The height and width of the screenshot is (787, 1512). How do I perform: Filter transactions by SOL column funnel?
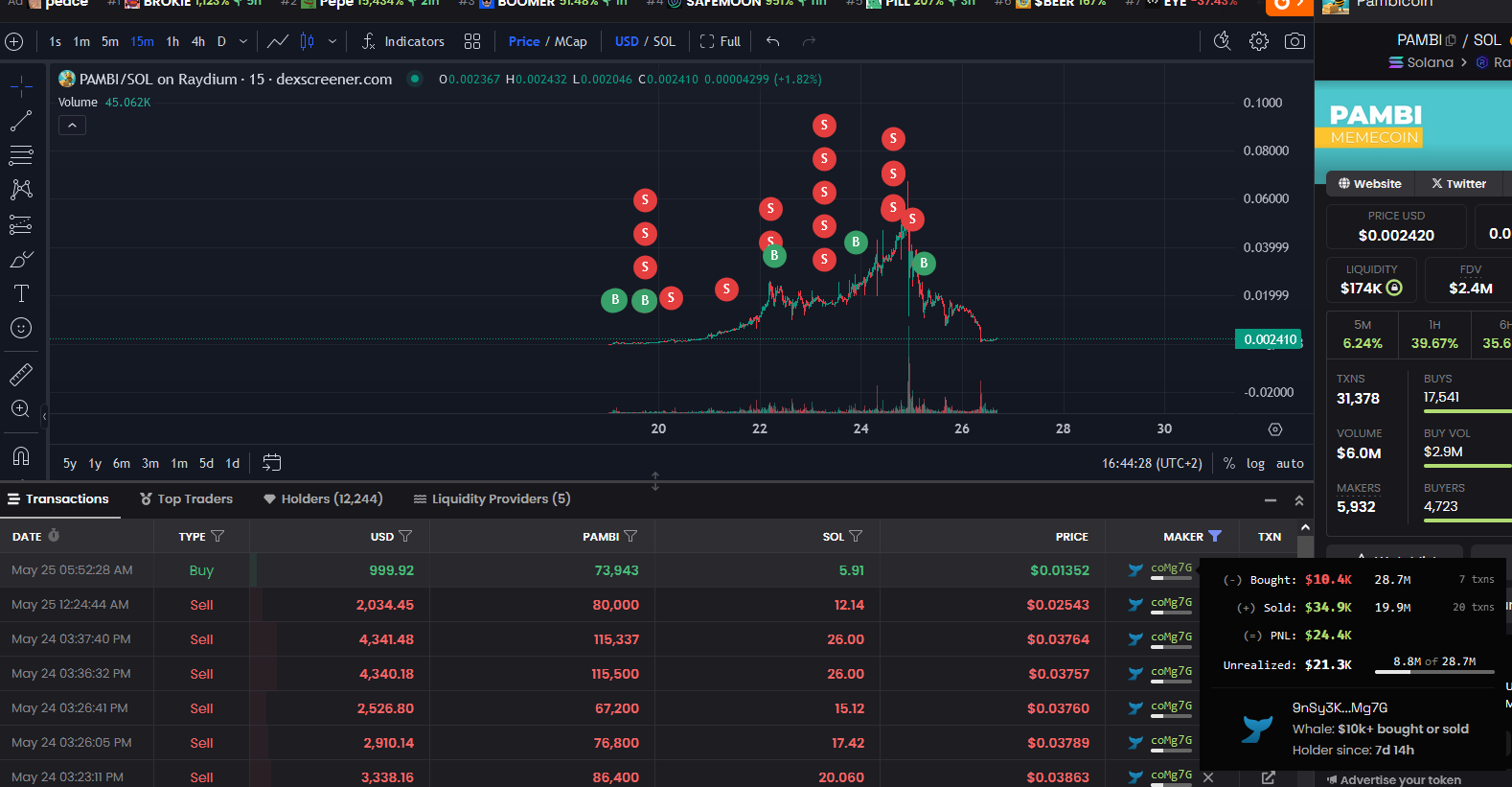pos(856,536)
